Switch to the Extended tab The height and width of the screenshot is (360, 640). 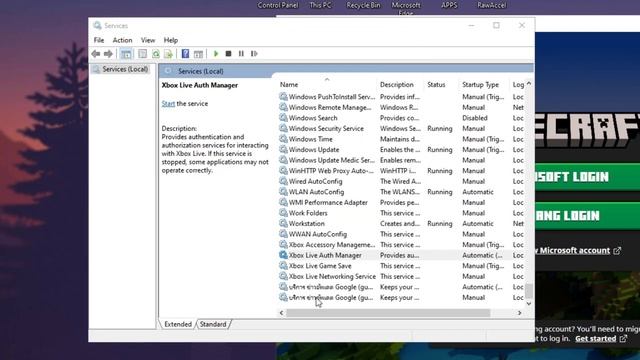pyautogui.click(x=178, y=324)
